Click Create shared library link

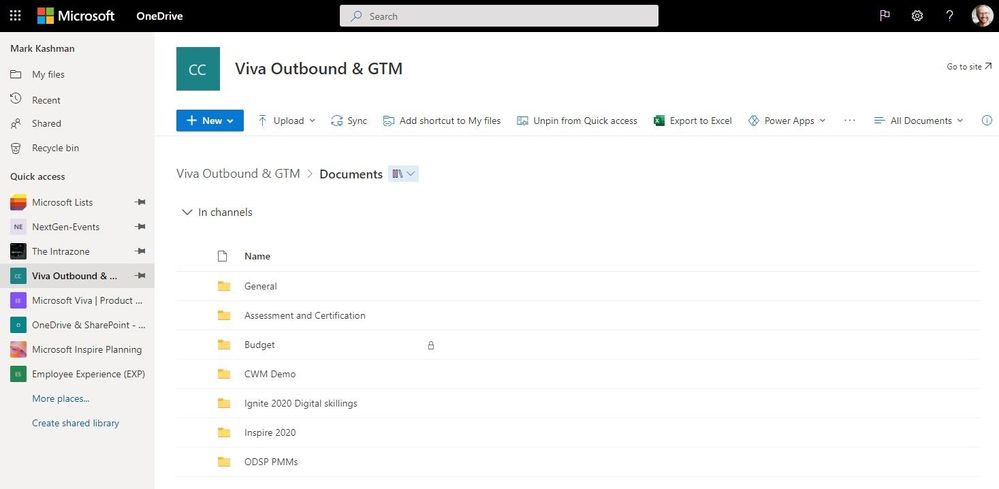click(x=75, y=423)
